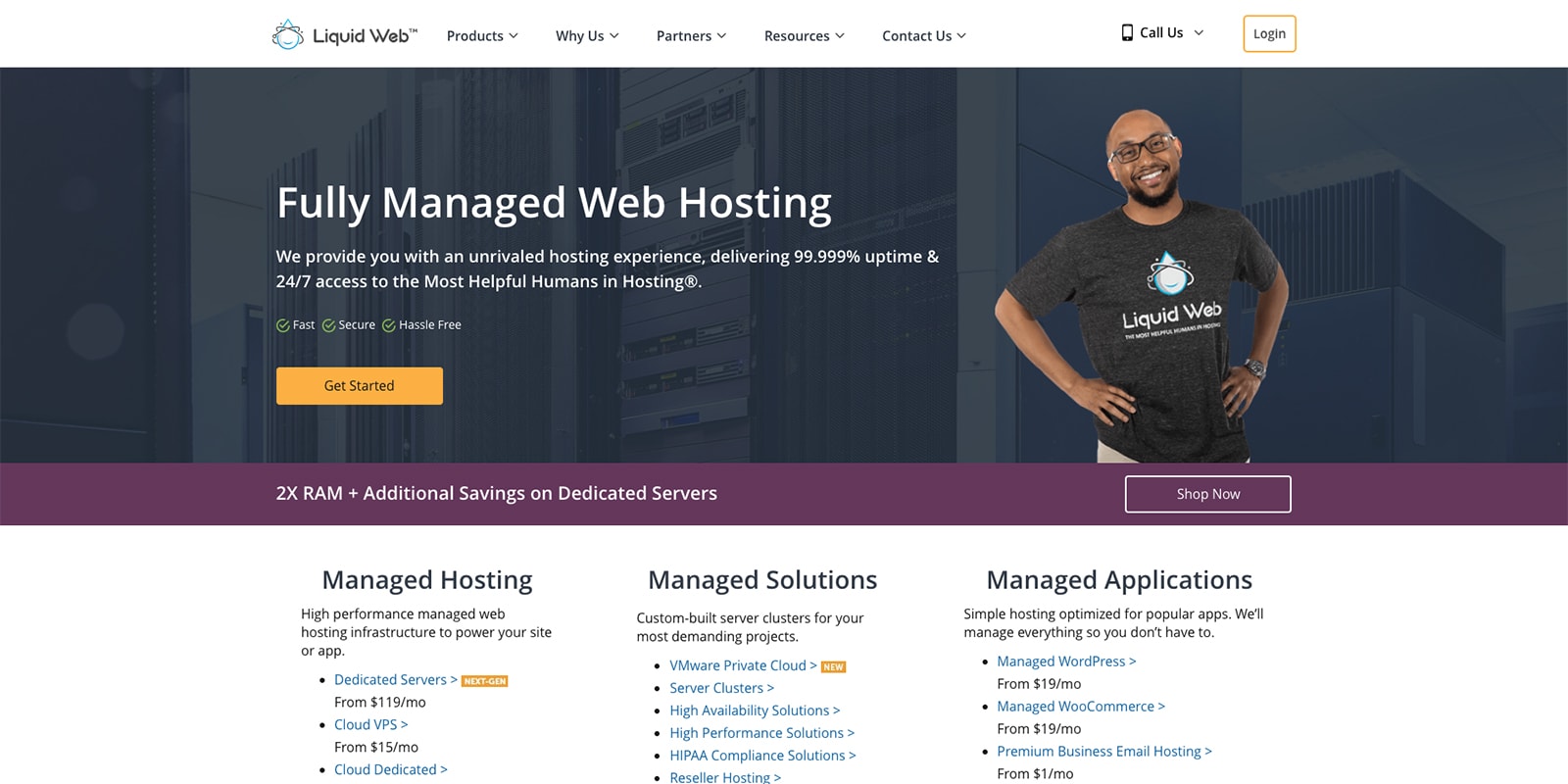Click the checkmark icon next to Fast
The height and width of the screenshot is (784, 1568).
[283, 325]
